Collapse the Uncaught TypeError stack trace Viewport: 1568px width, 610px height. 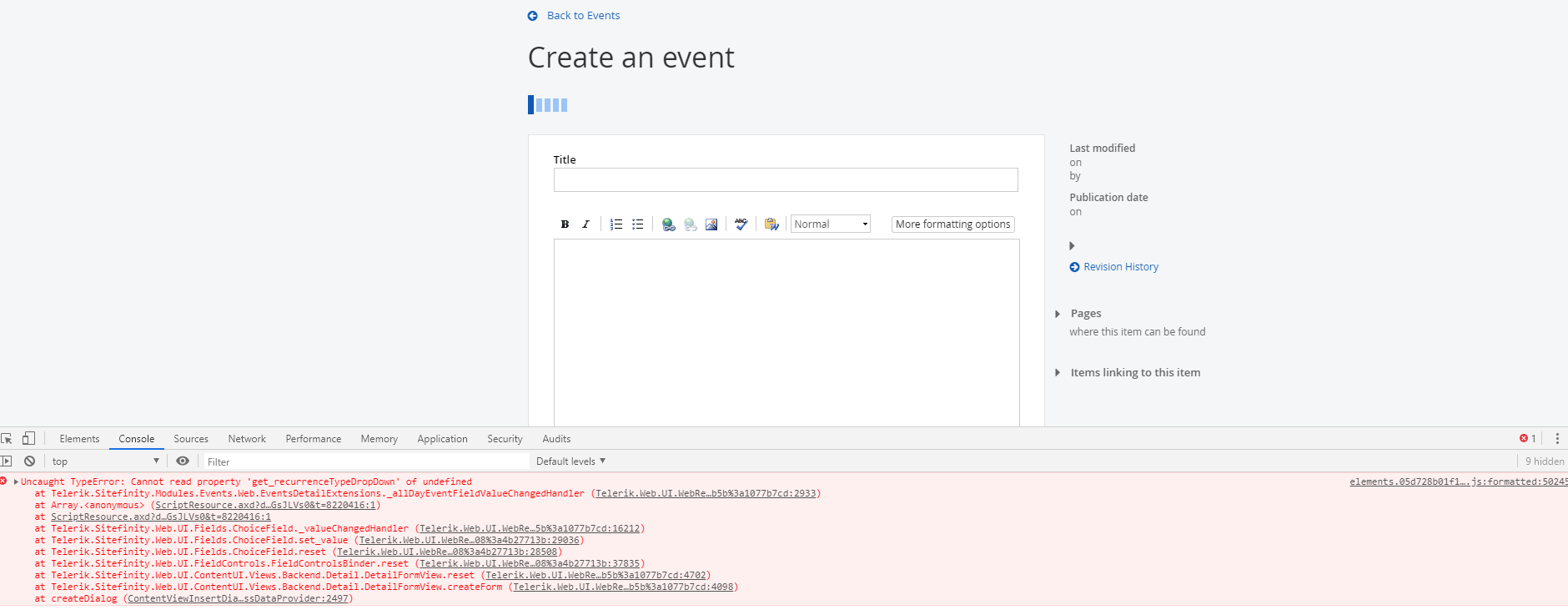click(x=16, y=481)
